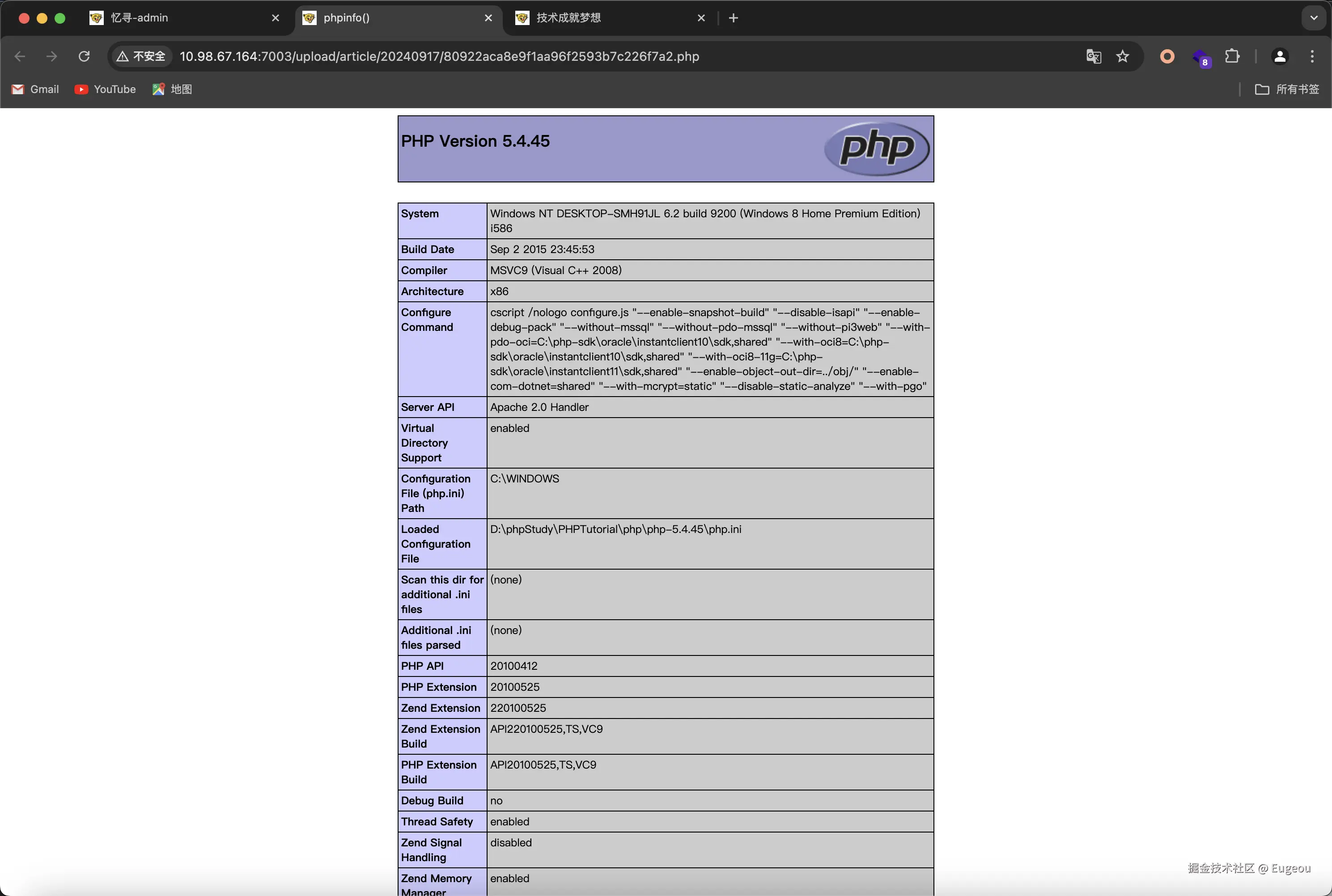The image size is (1332, 896).
Task: Open the YouTube bookmark
Action: (105, 89)
